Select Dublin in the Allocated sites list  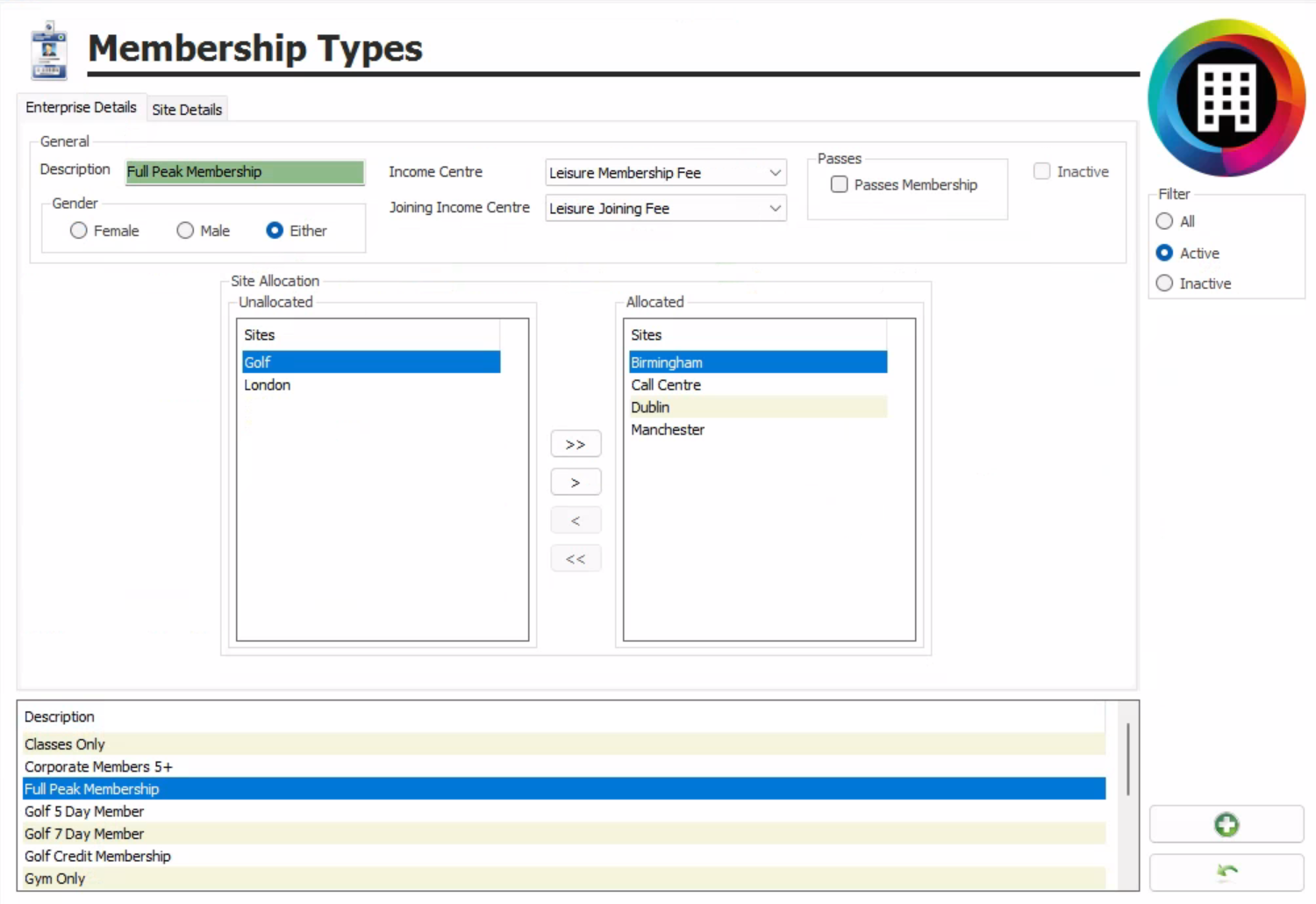pos(758,407)
